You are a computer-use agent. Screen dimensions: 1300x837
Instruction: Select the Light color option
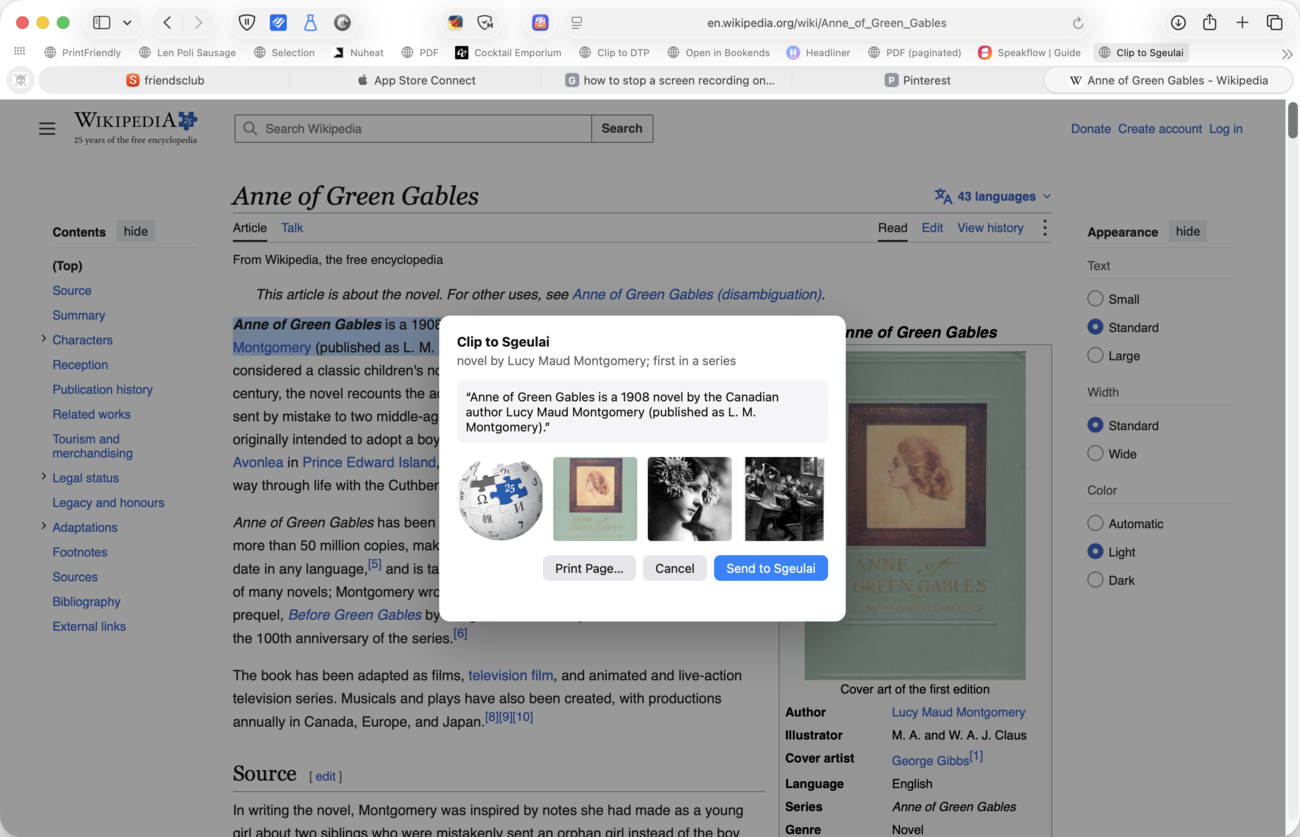coord(1095,551)
